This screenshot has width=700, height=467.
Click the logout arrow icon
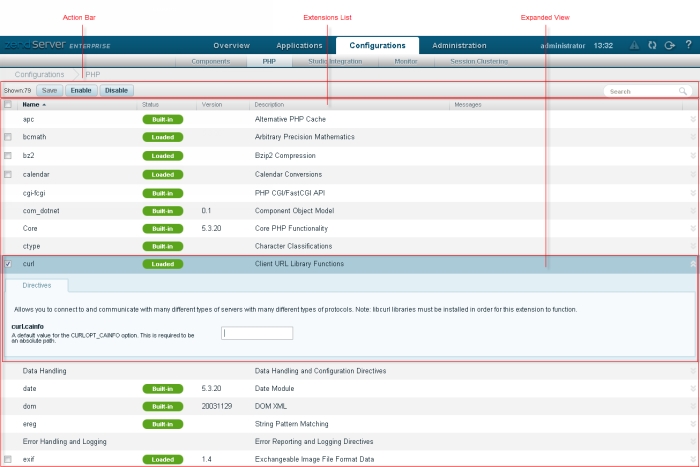click(x=670, y=46)
